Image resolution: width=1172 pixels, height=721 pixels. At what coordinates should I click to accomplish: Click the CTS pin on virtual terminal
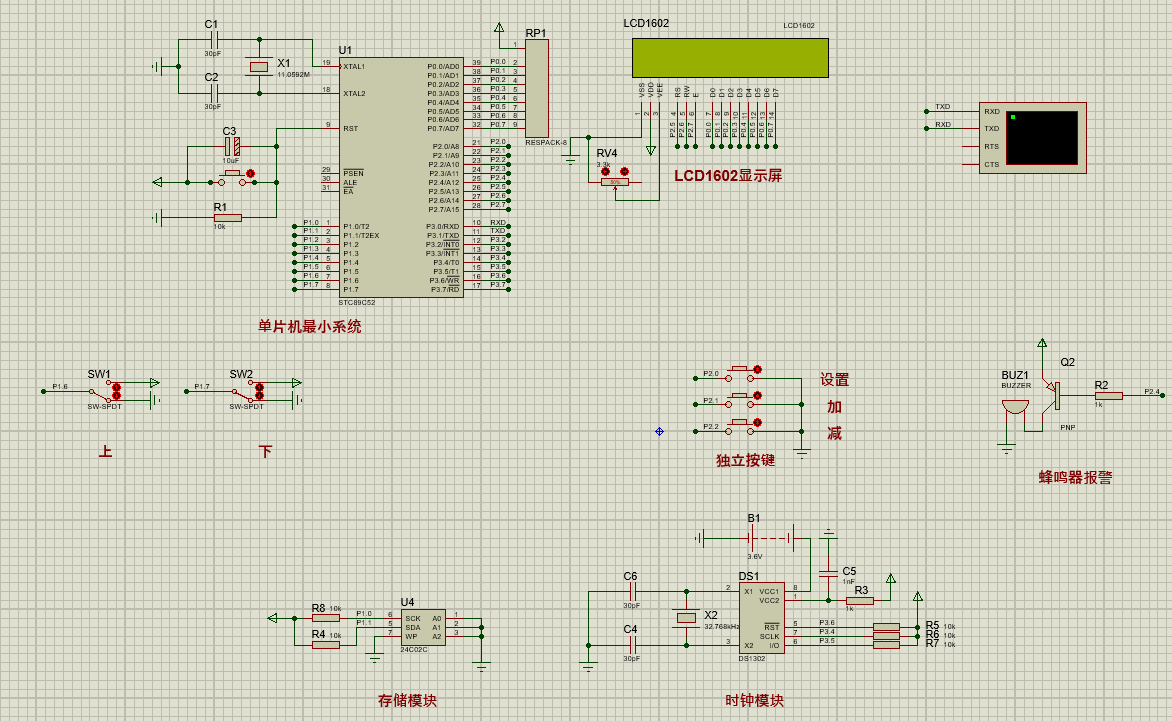click(x=992, y=164)
